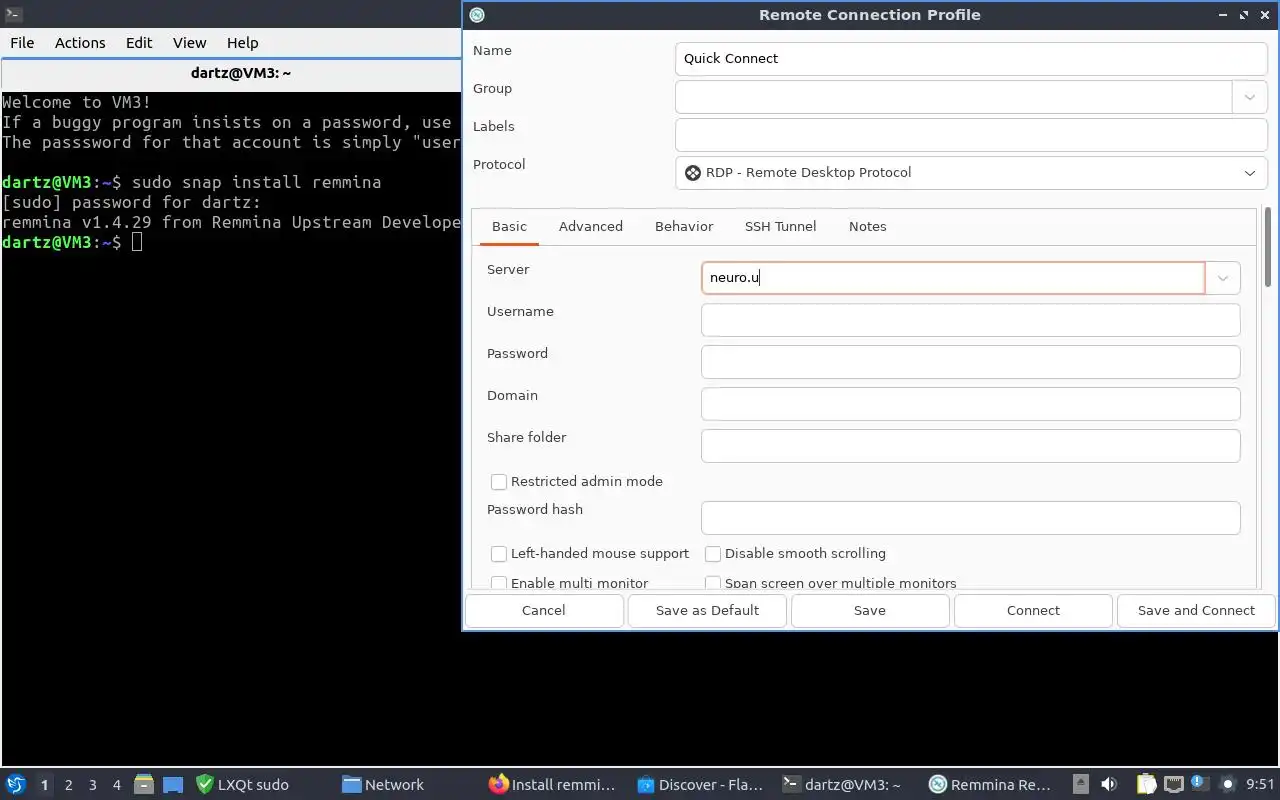Click the Name field containing Quick Connect
The width and height of the screenshot is (1280, 800).
coord(971,59)
